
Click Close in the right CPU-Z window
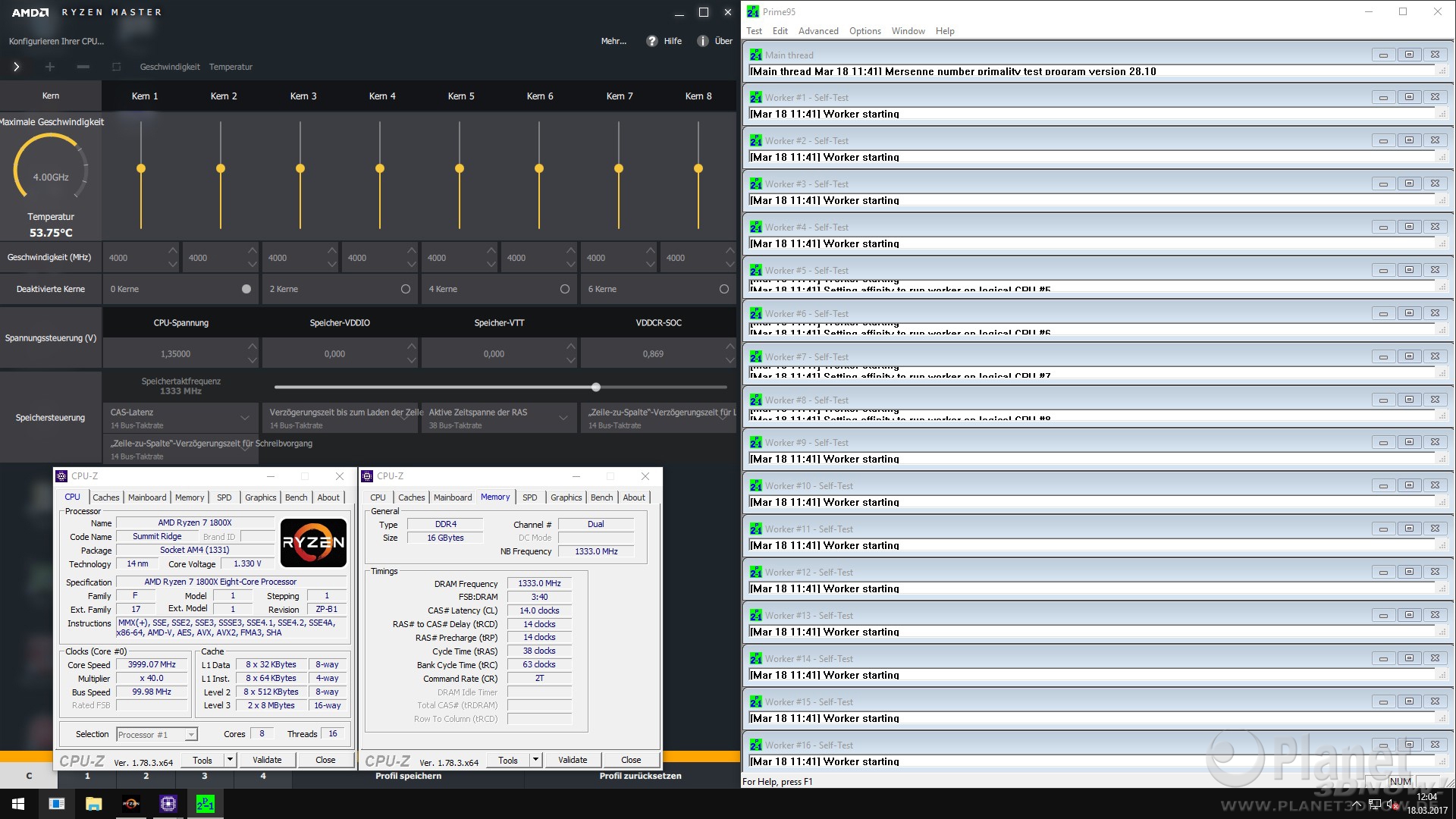[631, 760]
